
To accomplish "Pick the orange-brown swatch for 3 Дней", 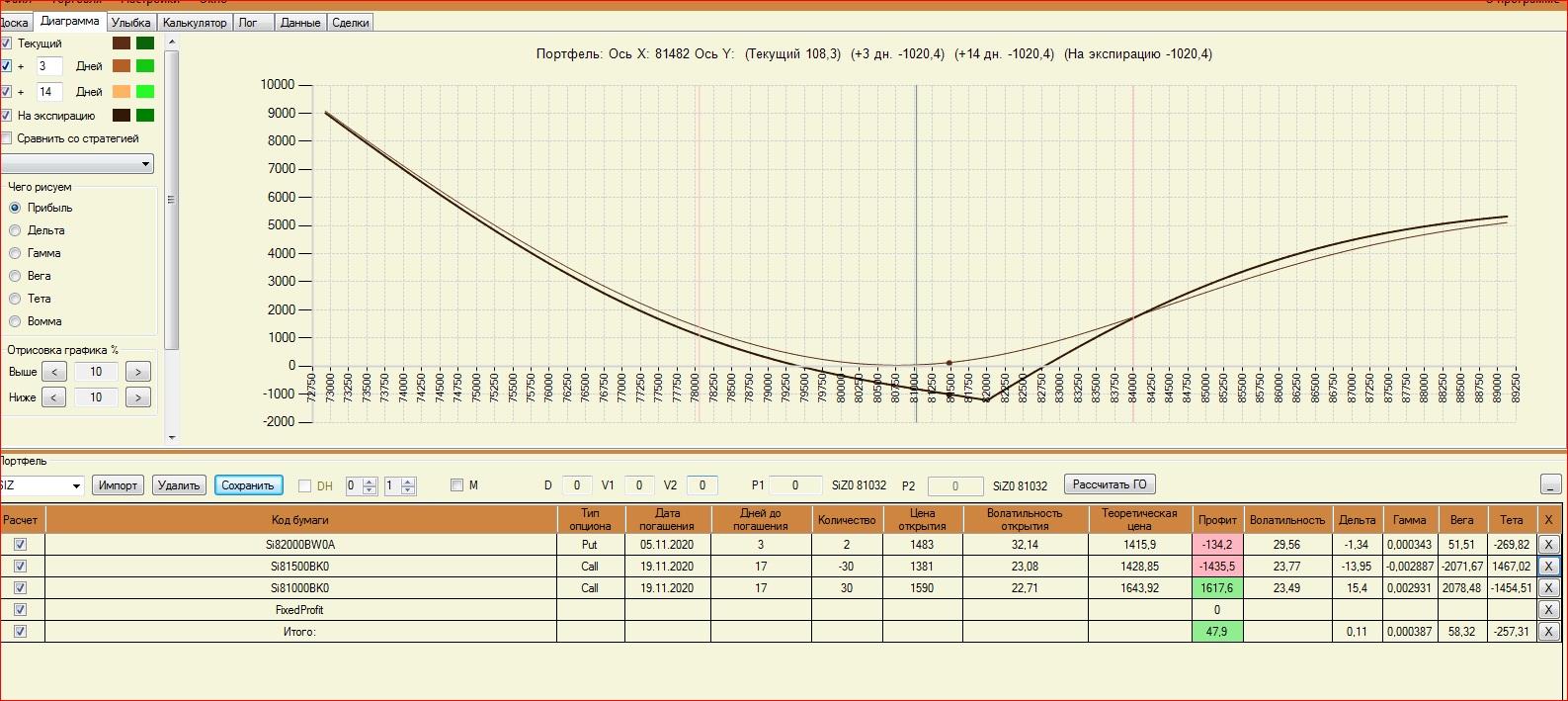I will pyautogui.click(x=122, y=66).
